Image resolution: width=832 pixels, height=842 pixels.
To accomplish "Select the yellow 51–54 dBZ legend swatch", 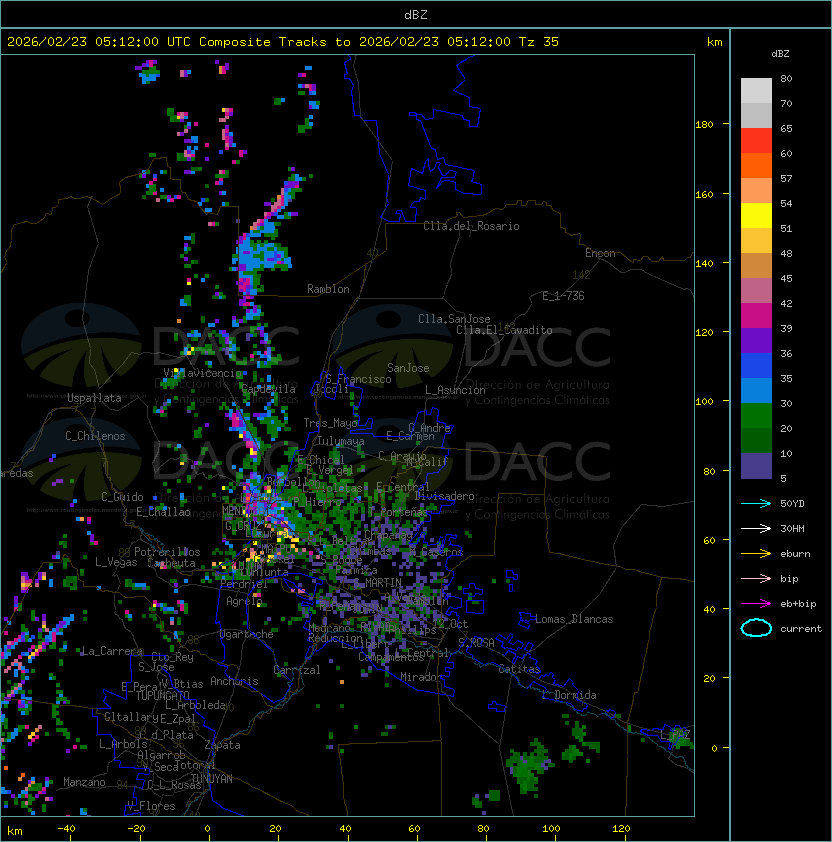I will 756,216.
